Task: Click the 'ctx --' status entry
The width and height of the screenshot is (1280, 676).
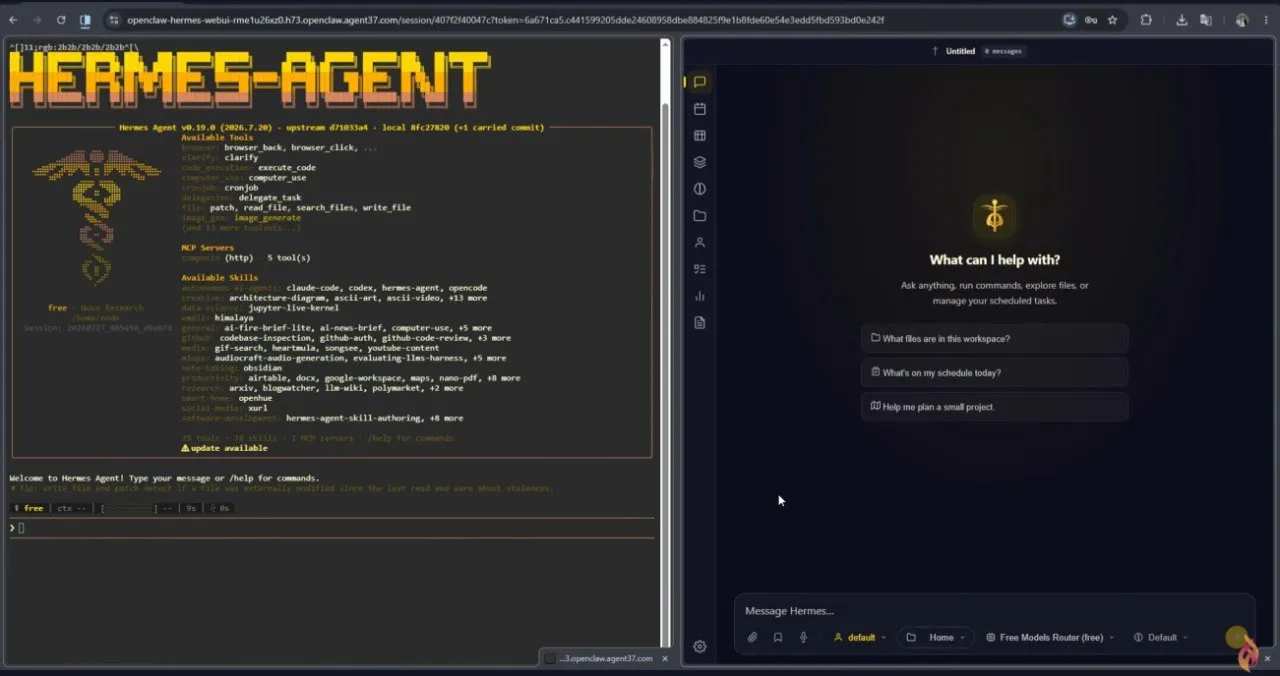Action: click(71, 508)
